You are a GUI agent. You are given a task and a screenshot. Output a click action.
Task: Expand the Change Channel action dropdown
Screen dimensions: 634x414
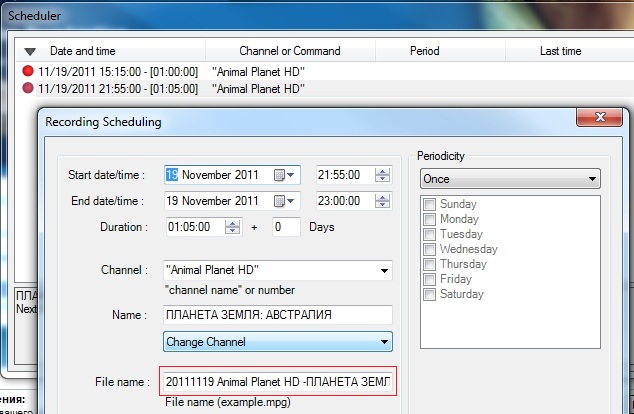(384, 342)
